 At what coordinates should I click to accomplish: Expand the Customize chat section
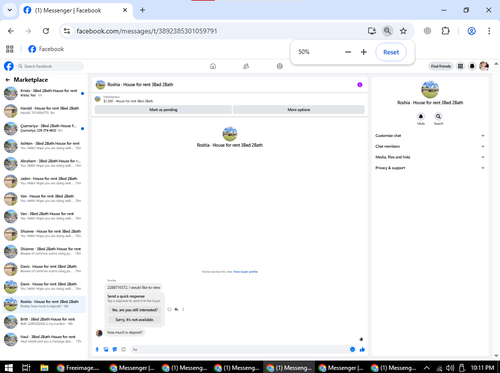tap(430, 136)
